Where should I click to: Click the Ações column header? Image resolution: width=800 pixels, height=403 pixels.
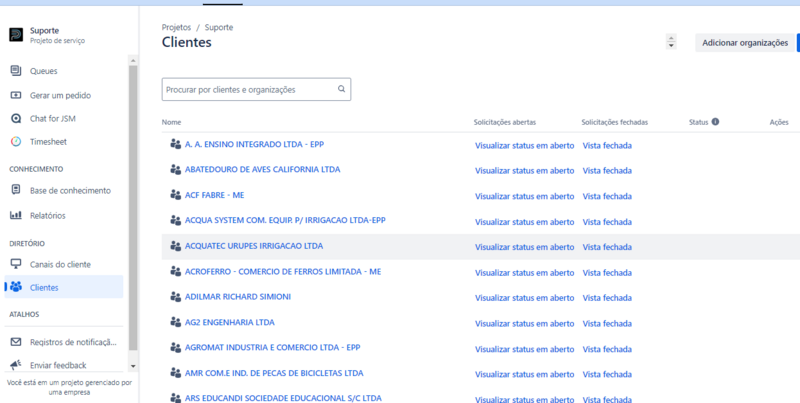[779, 122]
